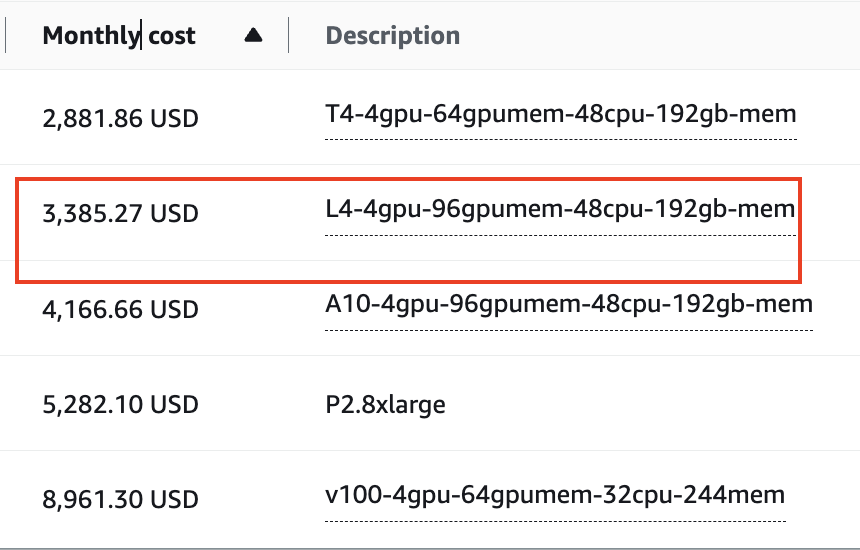Viewport: 860px width, 550px height.
Task: Select the 4,166.66 USD cost value
Action: (x=121, y=309)
